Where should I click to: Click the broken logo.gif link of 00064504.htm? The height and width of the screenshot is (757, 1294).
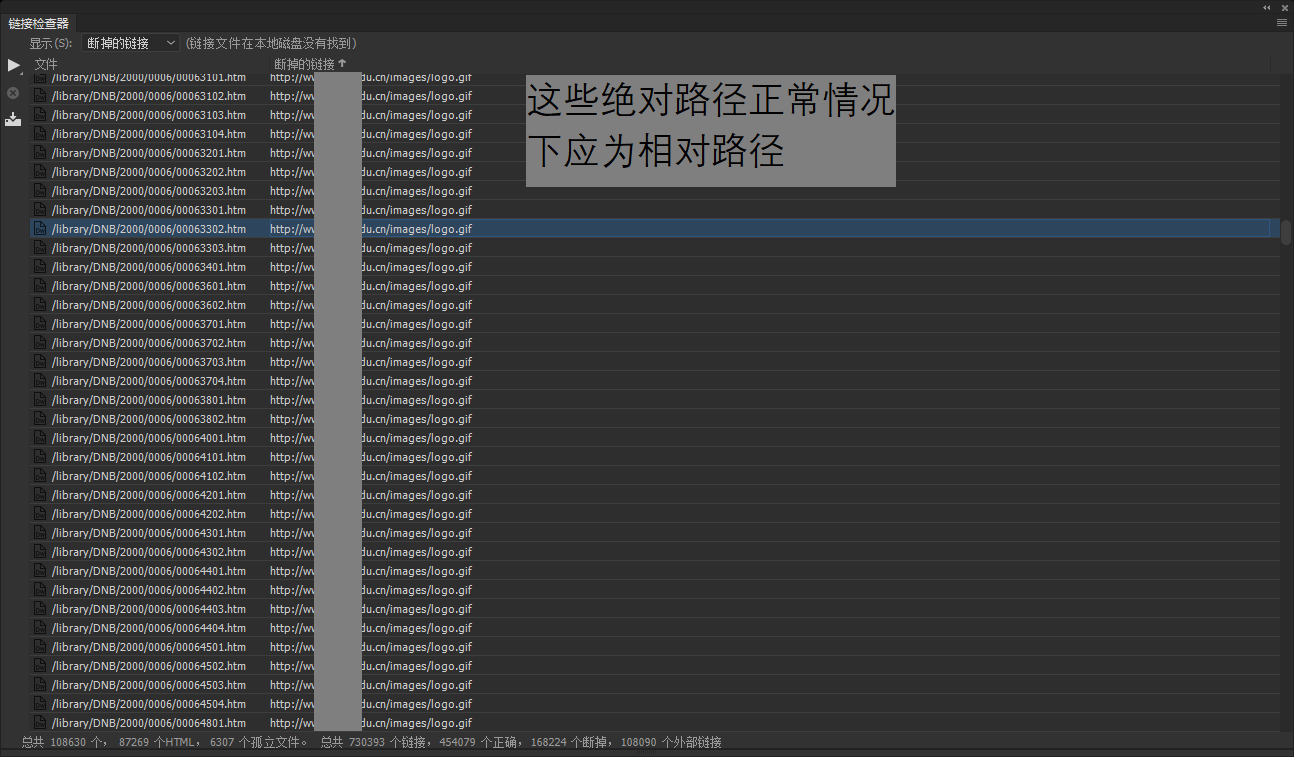point(371,704)
